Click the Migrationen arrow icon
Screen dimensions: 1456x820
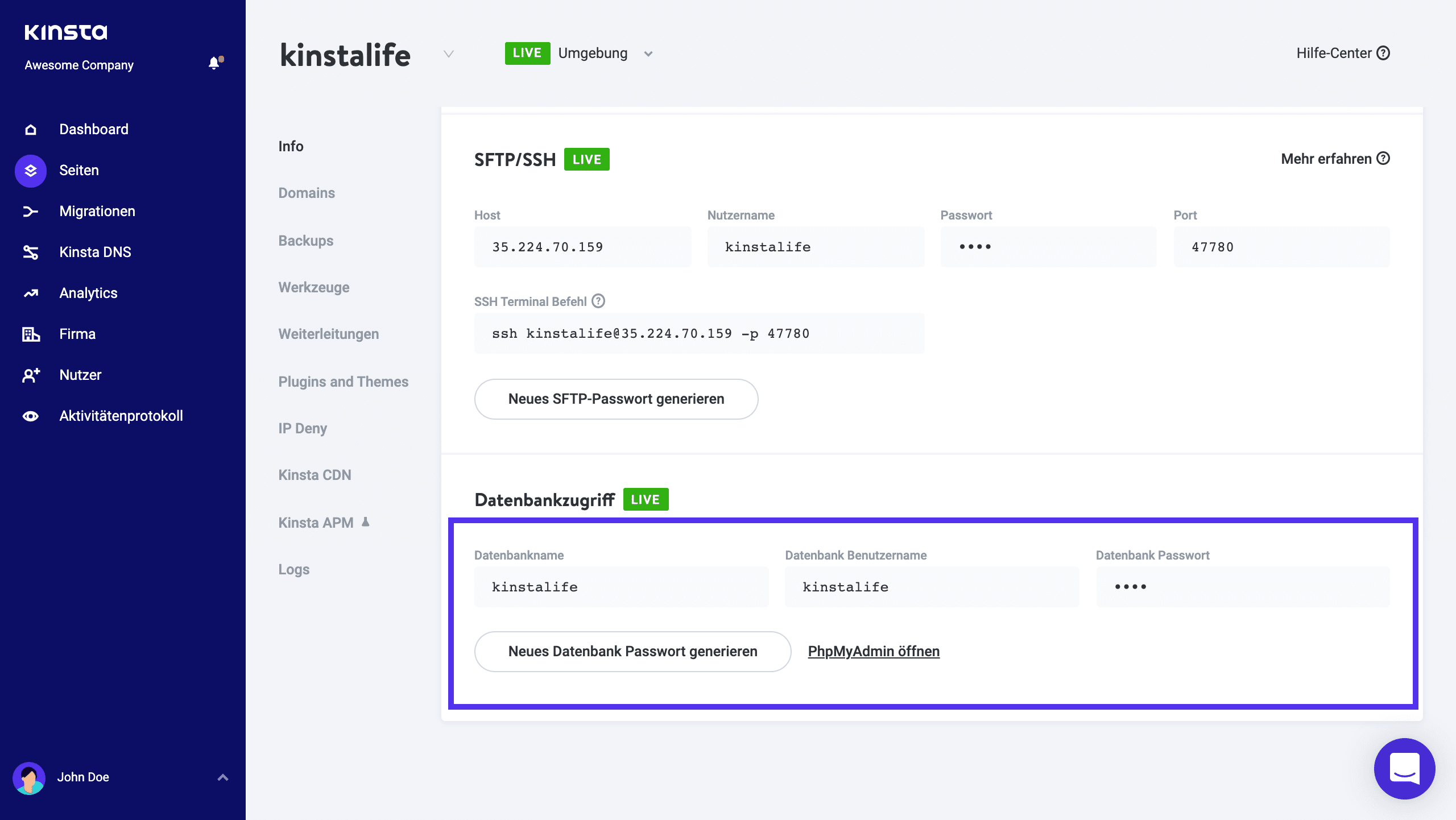tap(30, 211)
